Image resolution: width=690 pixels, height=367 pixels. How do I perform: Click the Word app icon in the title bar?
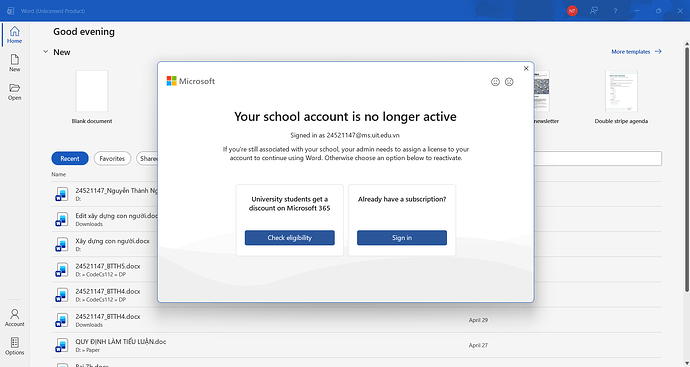(10, 11)
